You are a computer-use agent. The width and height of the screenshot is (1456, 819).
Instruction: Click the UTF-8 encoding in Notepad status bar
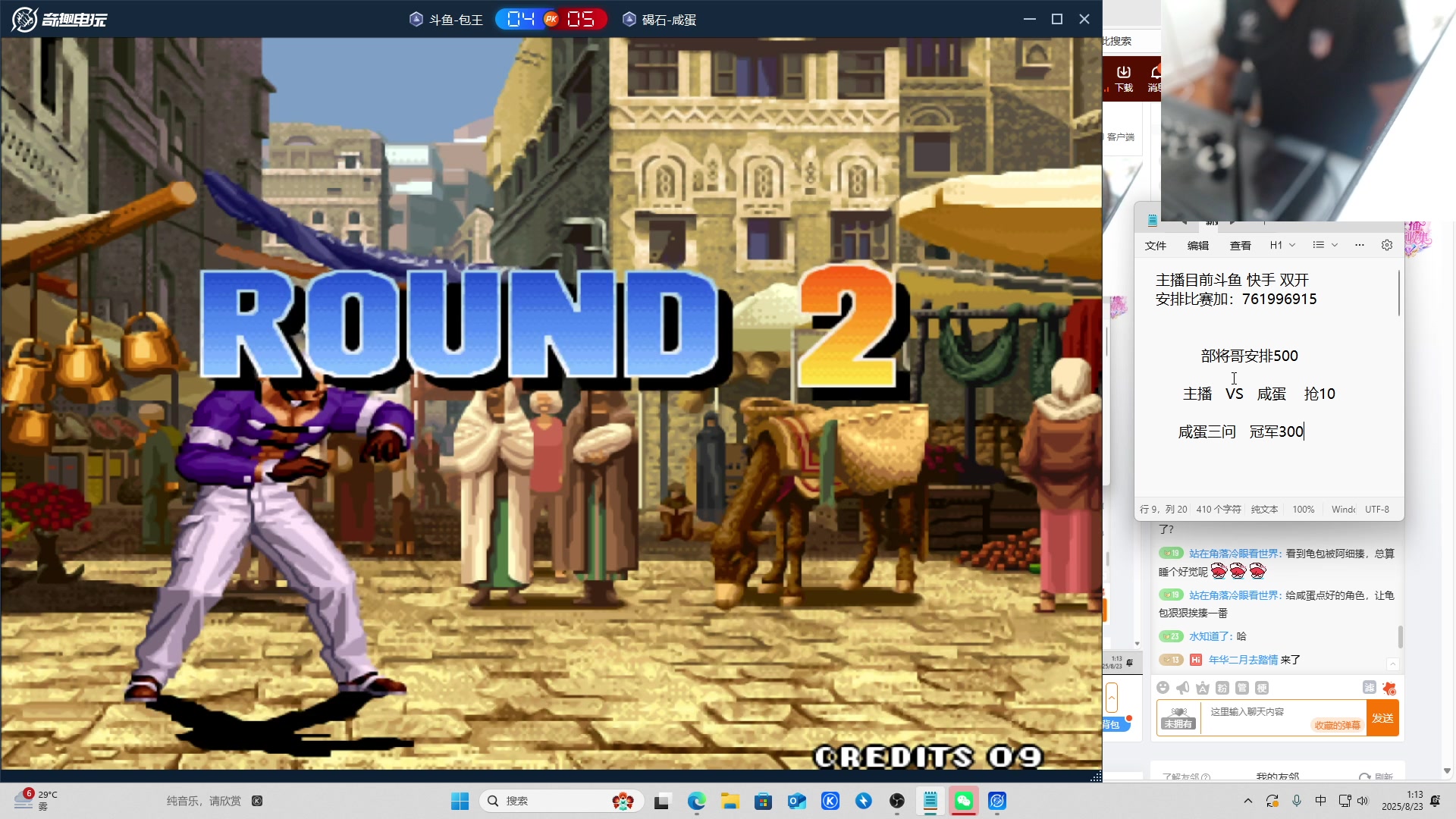click(1377, 510)
